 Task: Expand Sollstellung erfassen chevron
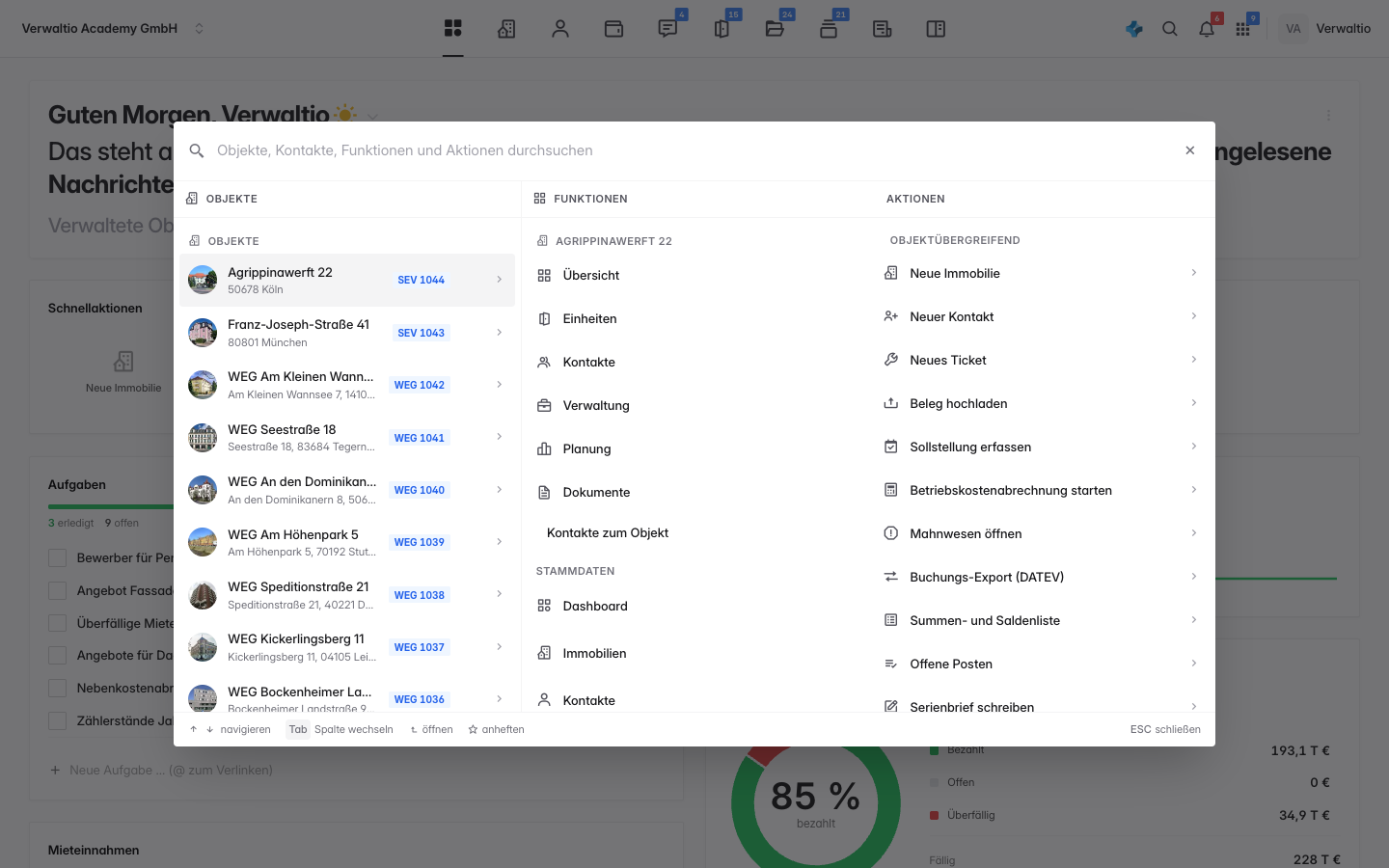[1193, 447]
